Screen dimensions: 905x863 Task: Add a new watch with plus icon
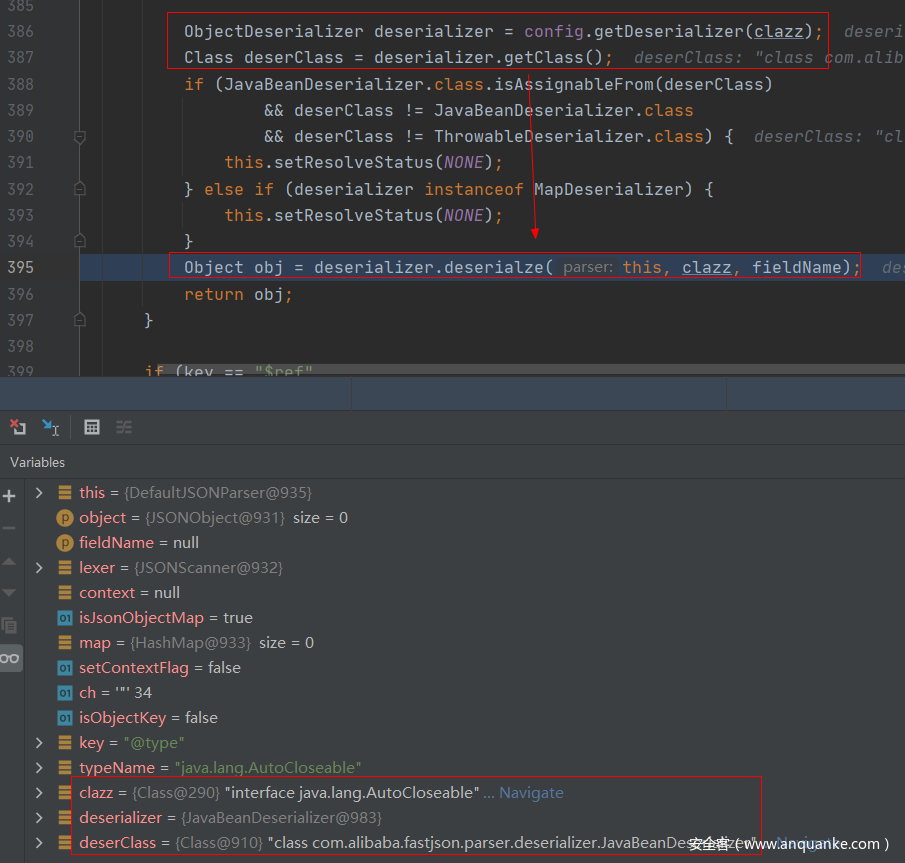[10, 496]
